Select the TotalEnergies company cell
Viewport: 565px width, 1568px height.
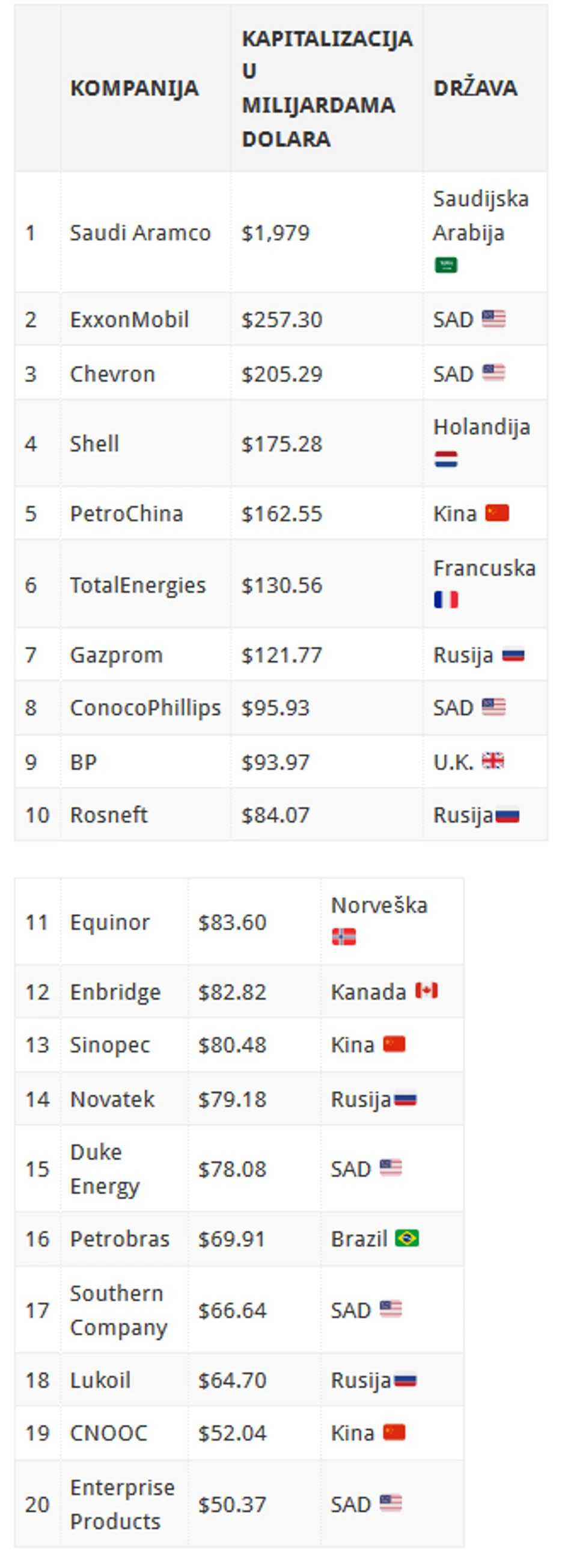(138, 585)
